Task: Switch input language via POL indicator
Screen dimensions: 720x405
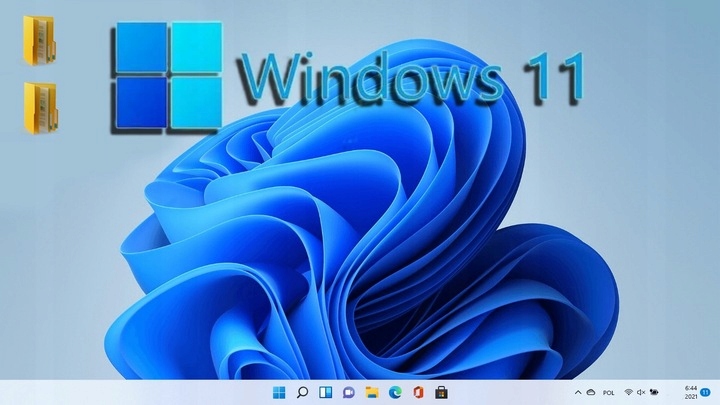Action: coord(609,393)
